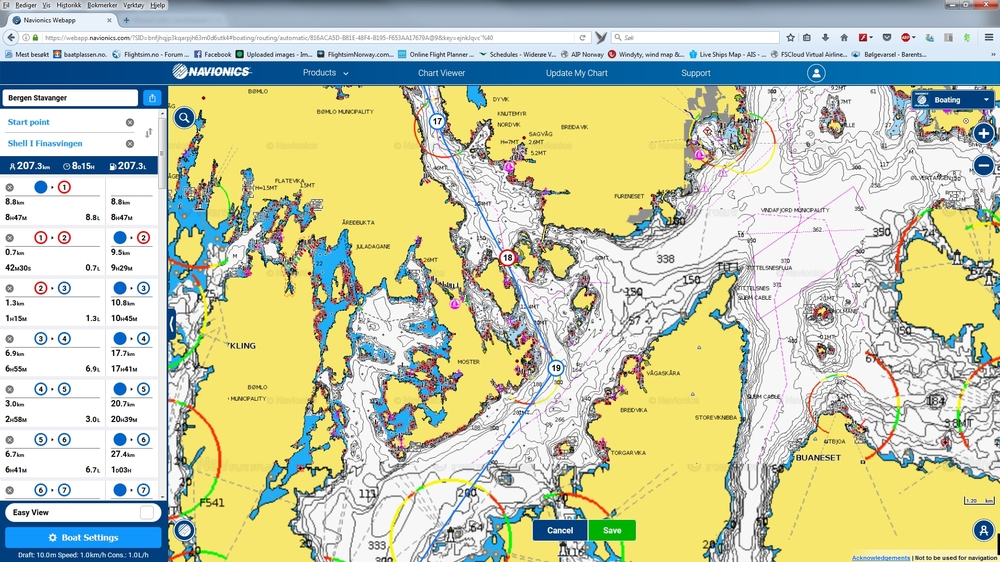Open Boat Settings
This screenshot has height=562, width=1000.
point(83,538)
